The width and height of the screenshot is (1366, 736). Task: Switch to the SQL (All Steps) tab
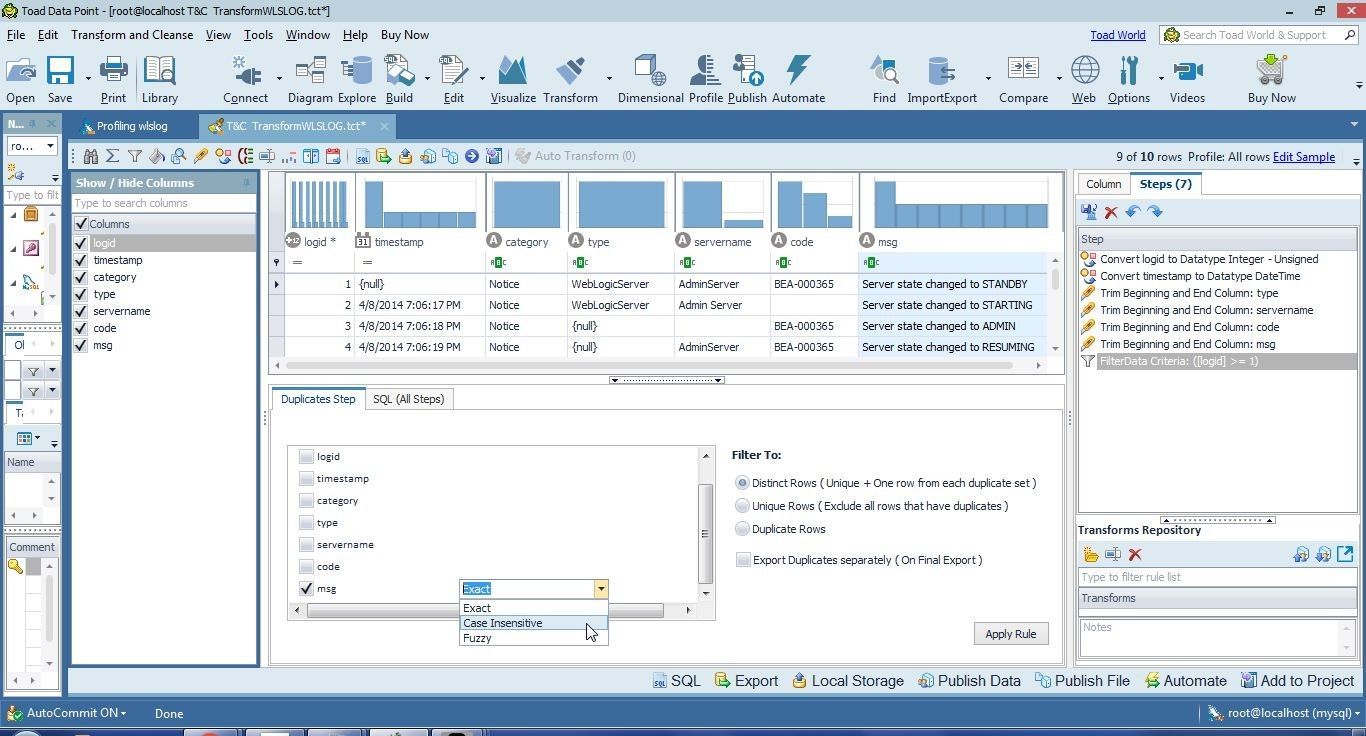408,399
